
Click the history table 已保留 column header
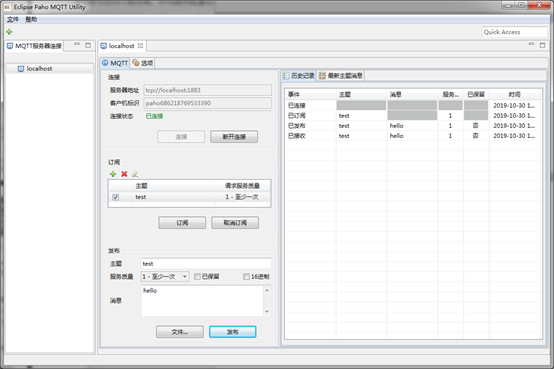pyautogui.click(x=476, y=94)
